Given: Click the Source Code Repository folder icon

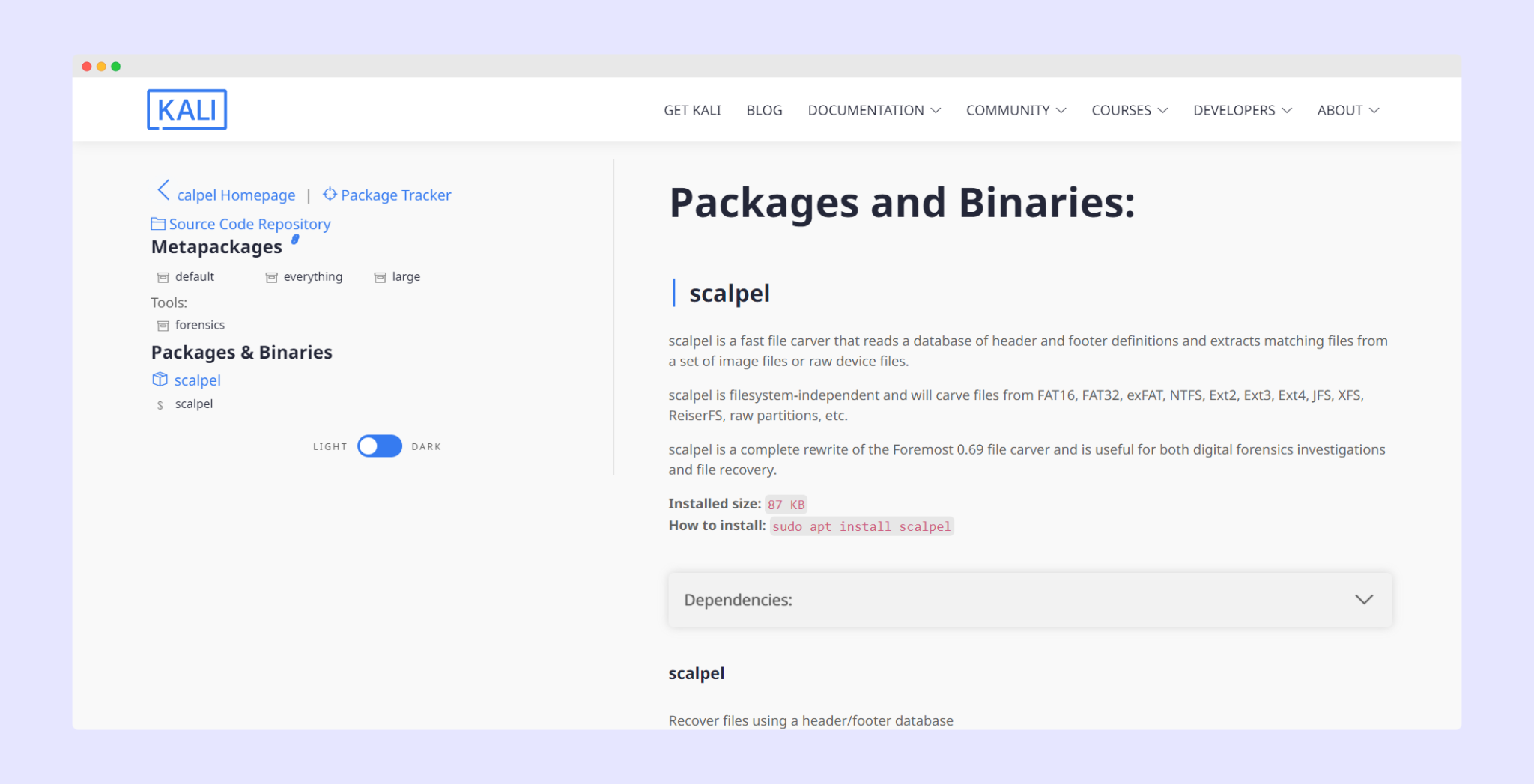Looking at the screenshot, I should pos(158,224).
